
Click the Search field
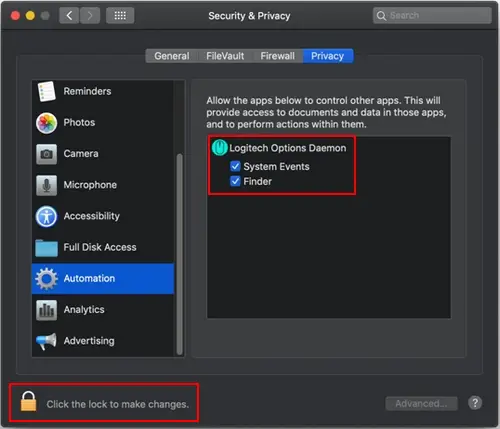coord(432,15)
